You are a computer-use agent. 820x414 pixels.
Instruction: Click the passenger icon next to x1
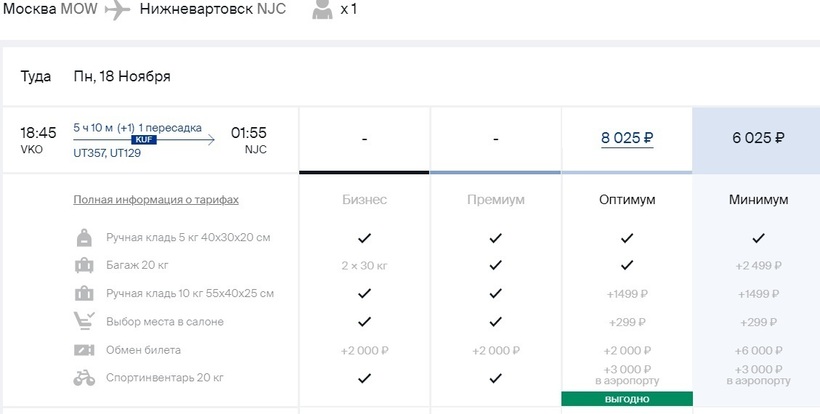(322, 10)
